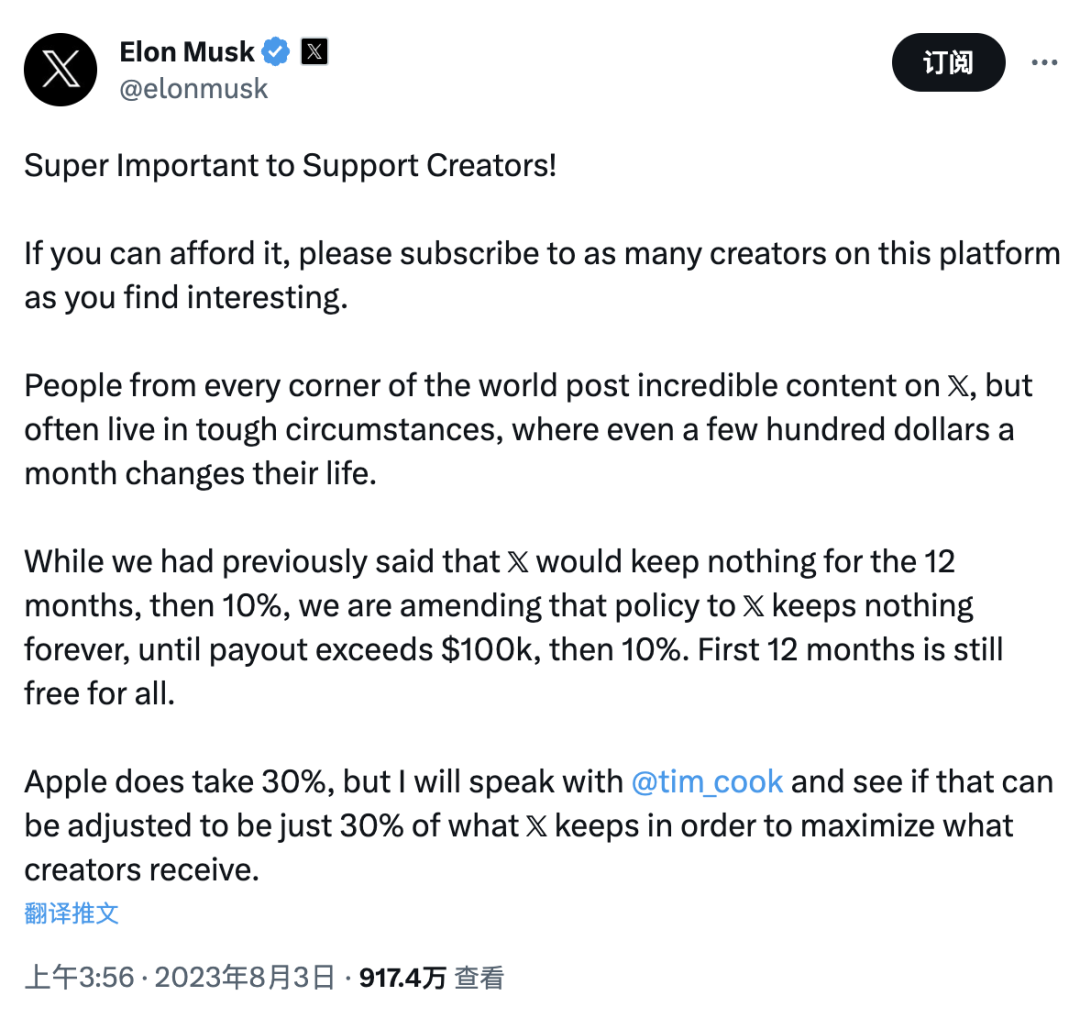Click the square X affiliate badge
The height and width of the screenshot is (1018, 1080).
pyautogui.click(x=314, y=52)
